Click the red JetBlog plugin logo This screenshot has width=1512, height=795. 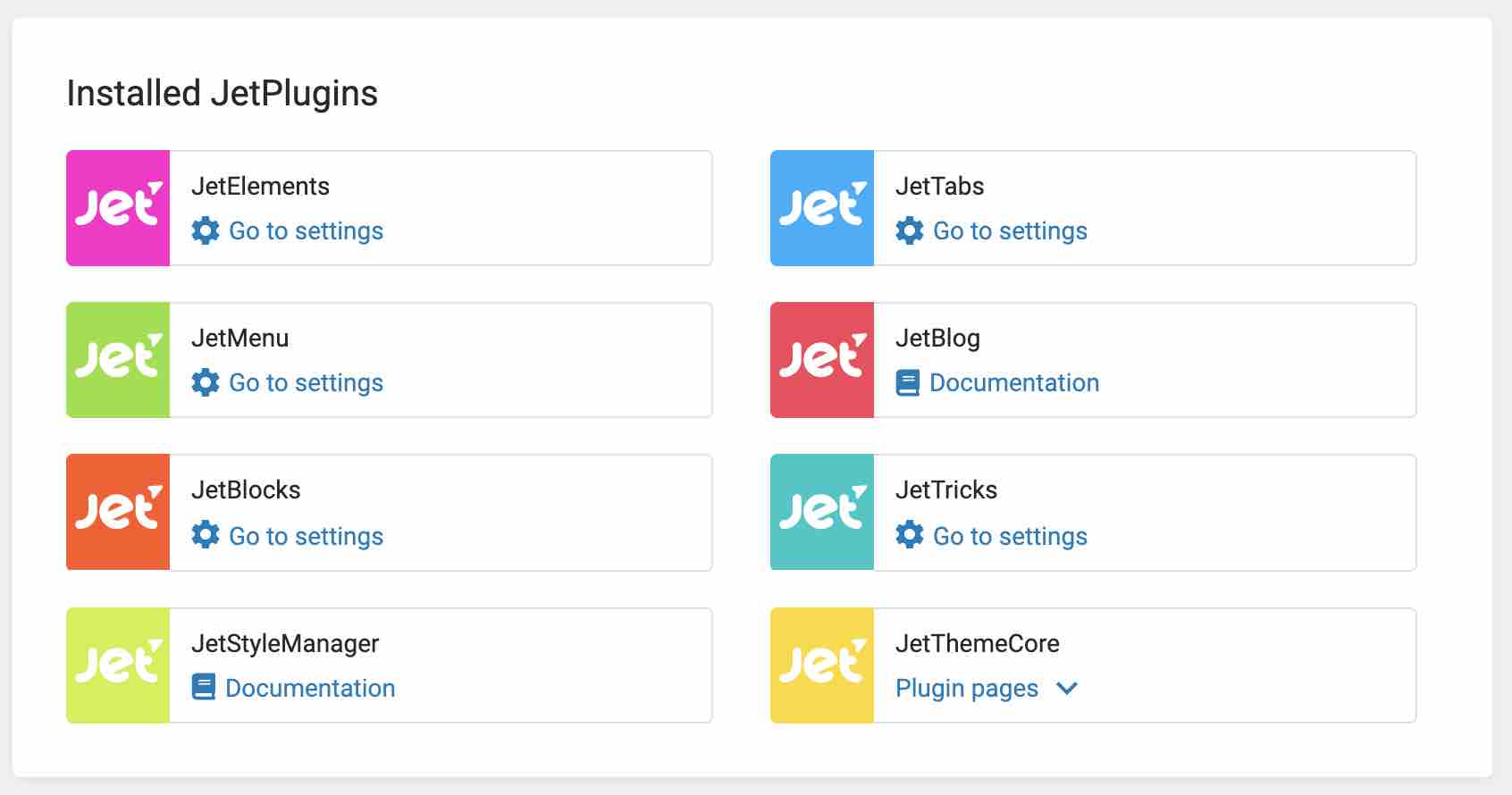(x=822, y=360)
